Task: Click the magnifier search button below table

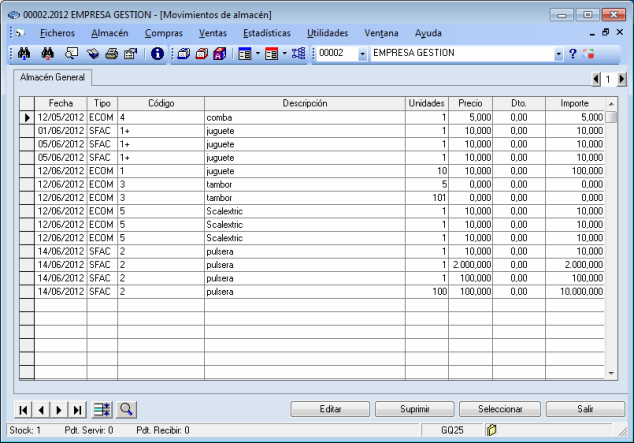Action: click(127, 409)
